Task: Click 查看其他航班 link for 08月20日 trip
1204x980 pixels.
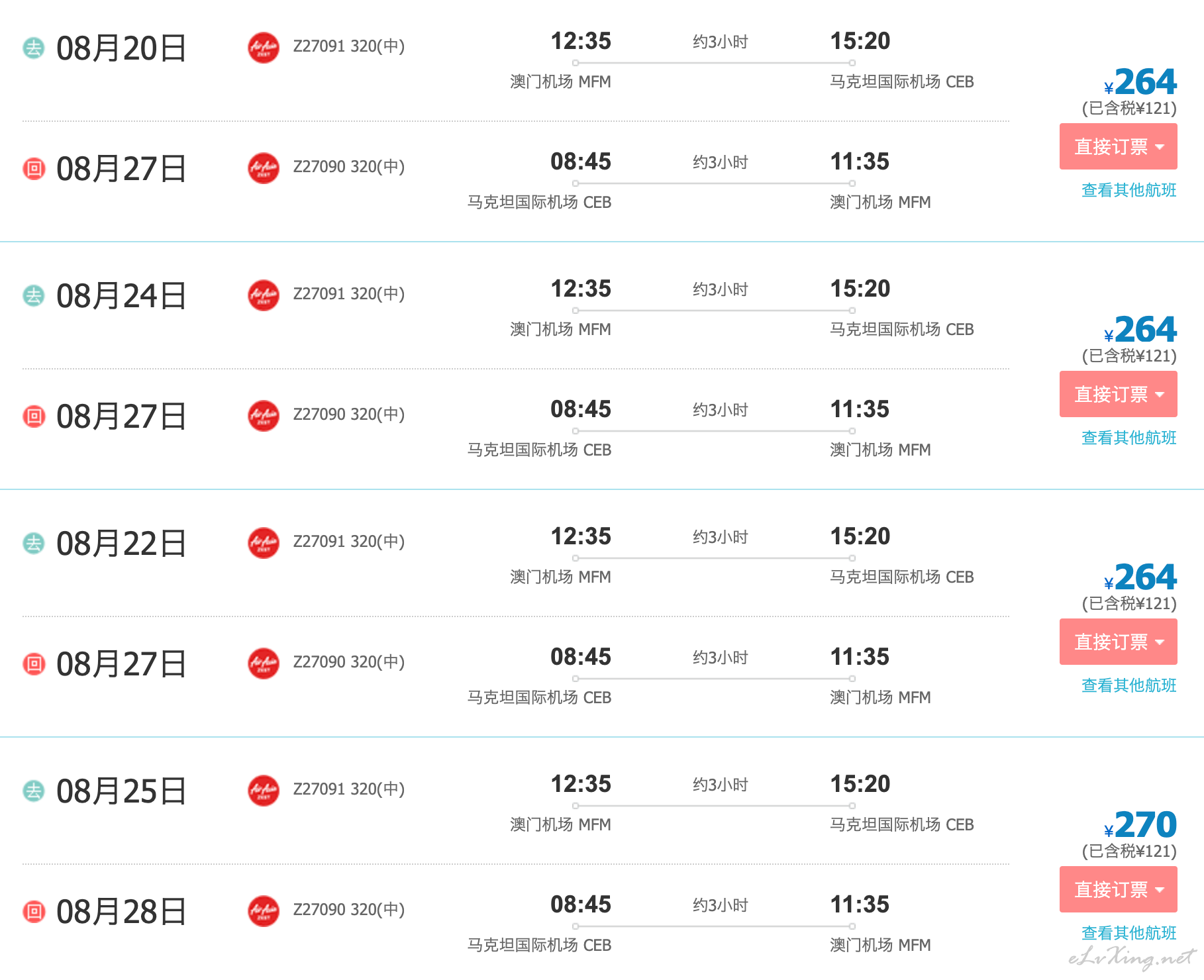Action: tap(1129, 190)
